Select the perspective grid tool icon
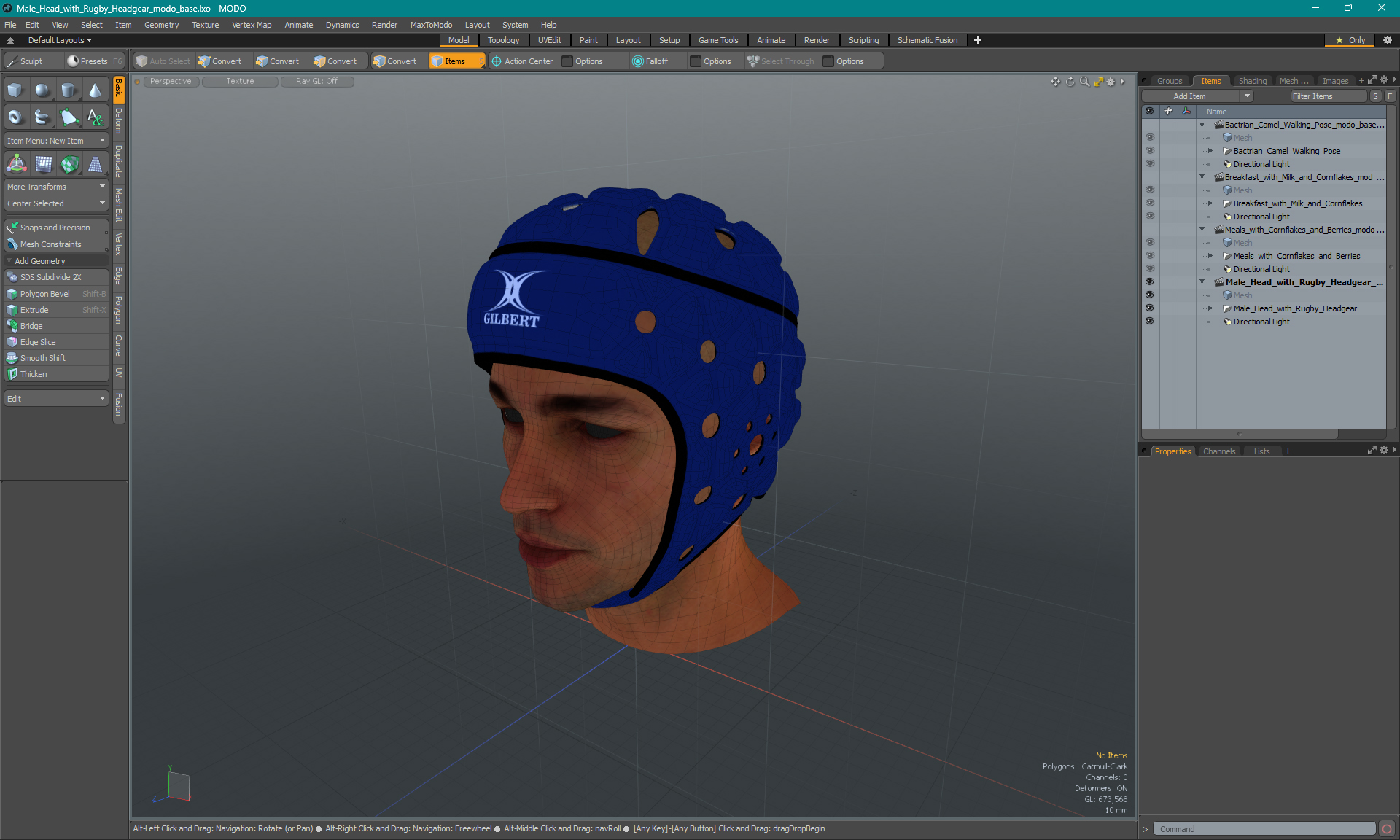This screenshot has height=840, width=1400. [95, 164]
